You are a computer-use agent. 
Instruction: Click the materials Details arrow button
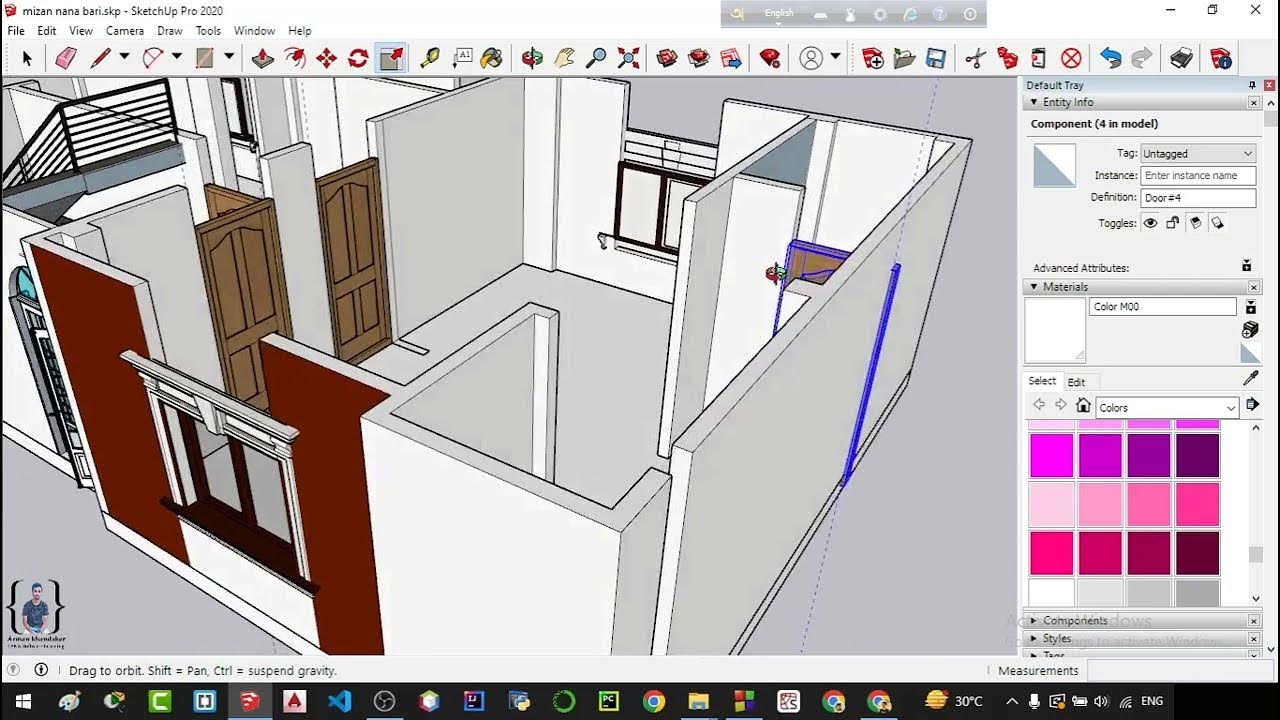pyautogui.click(x=1253, y=405)
